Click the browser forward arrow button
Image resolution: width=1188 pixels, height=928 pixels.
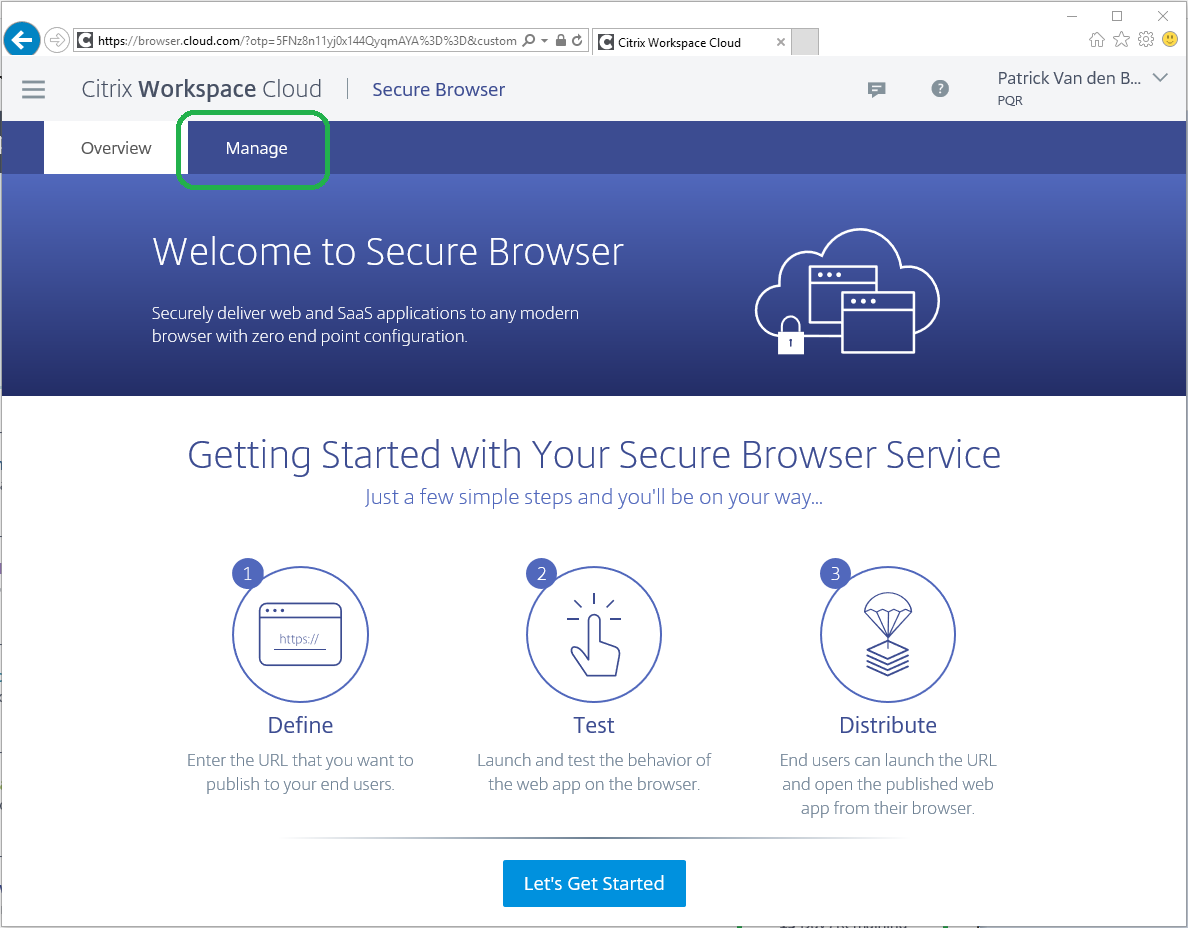[x=57, y=40]
